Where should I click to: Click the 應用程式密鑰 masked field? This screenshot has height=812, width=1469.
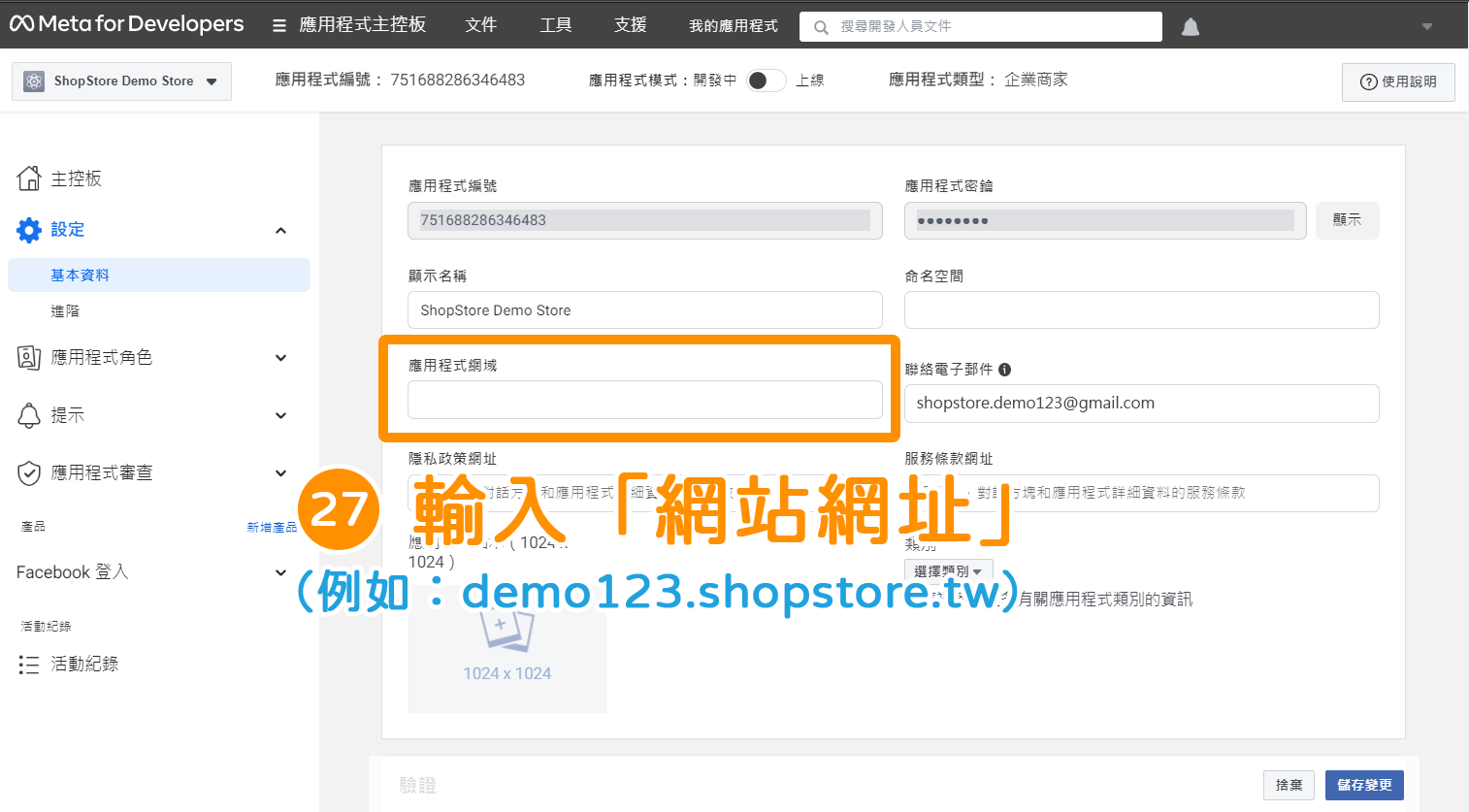pyautogui.click(x=1105, y=220)
